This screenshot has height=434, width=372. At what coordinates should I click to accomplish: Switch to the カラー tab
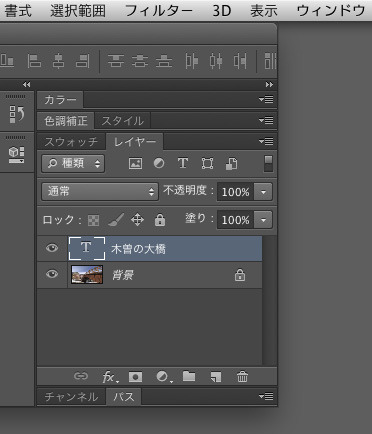click(60, 100)
